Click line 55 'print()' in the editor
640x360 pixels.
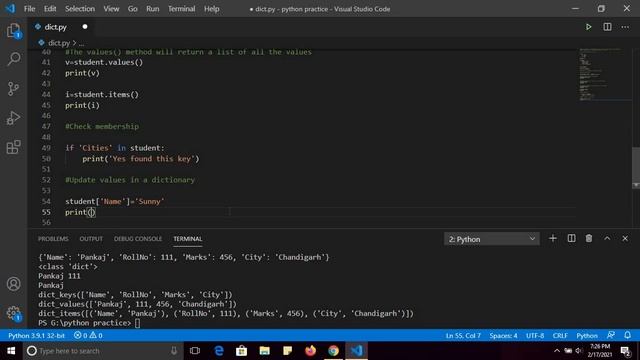[80, 212]
